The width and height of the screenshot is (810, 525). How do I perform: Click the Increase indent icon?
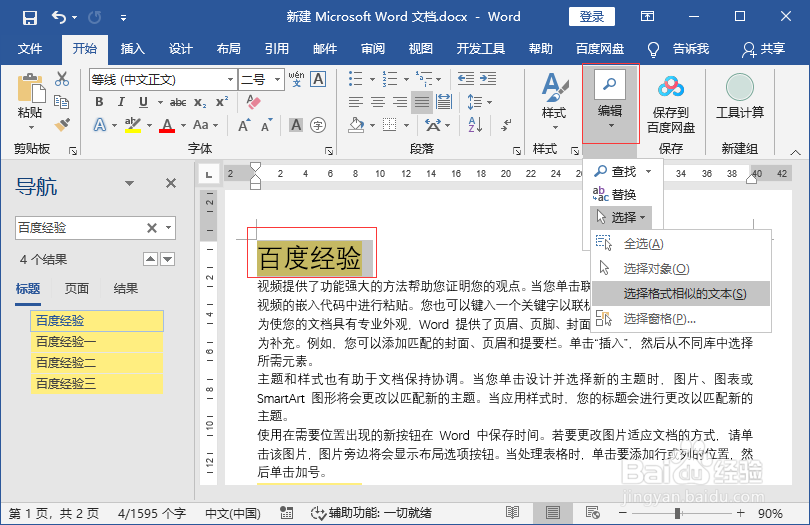tap(488, 79)
